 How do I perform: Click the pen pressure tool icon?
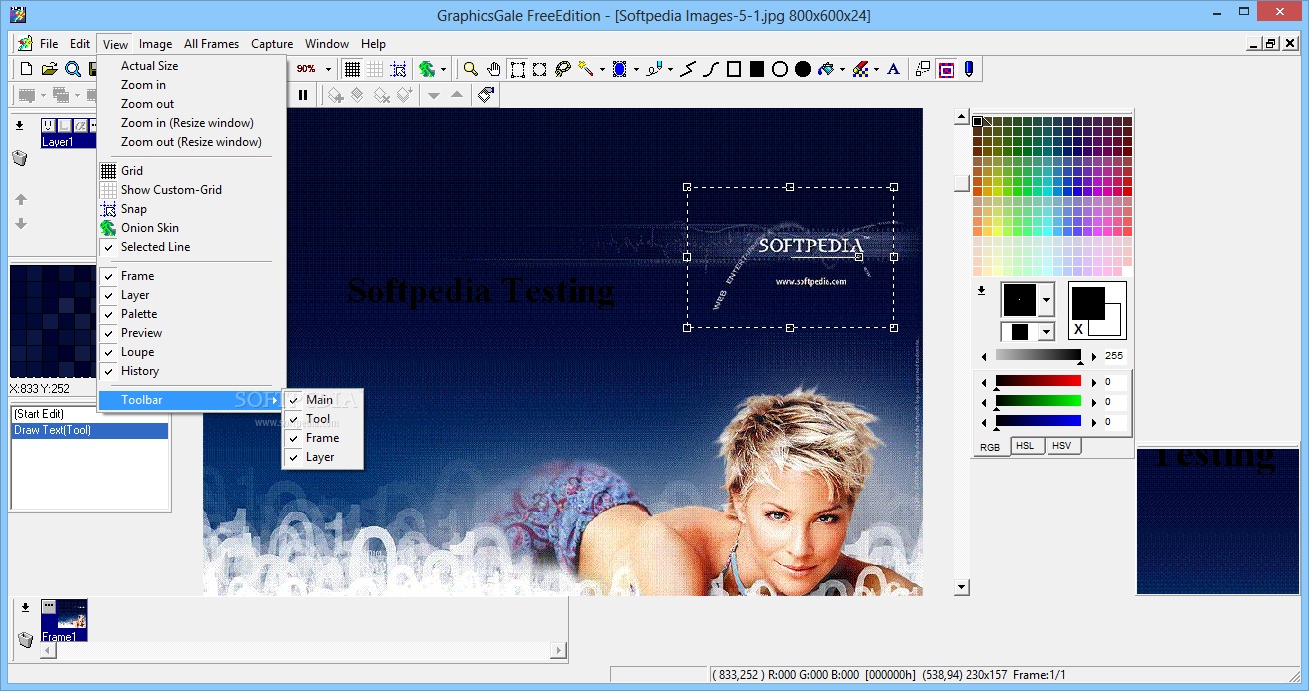click(968, 69)
